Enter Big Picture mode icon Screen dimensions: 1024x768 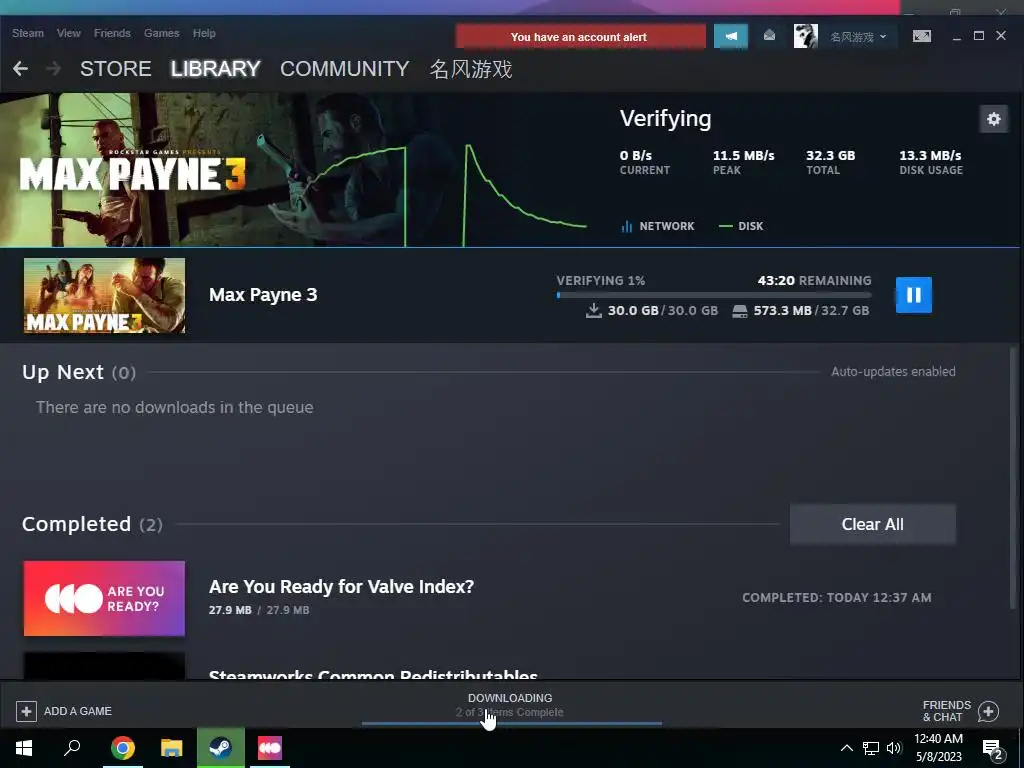(x=921, y=36)
